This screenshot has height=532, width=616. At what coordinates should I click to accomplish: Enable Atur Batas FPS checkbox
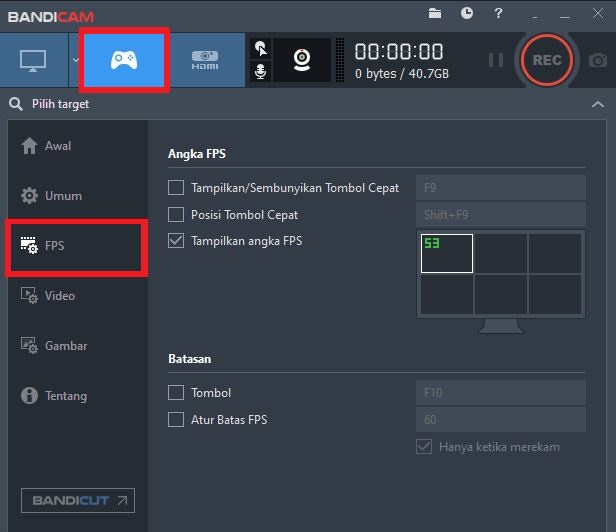click(176, 420)
